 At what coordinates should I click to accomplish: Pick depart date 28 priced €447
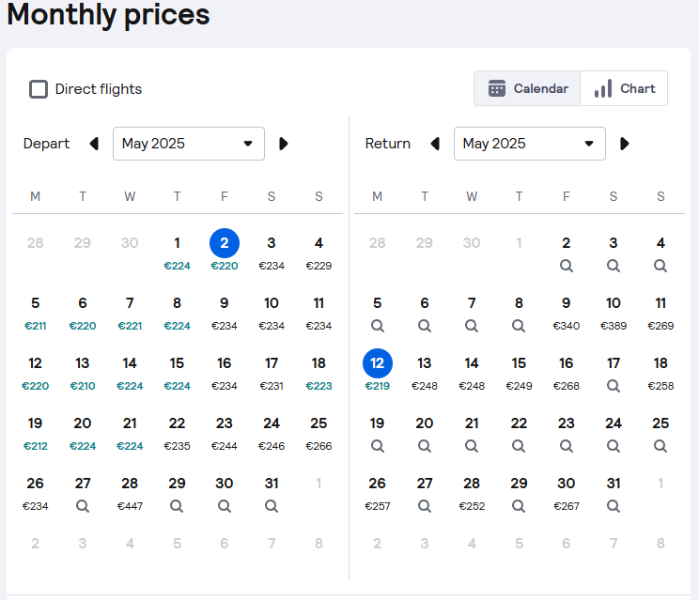[x=130, y=494]
